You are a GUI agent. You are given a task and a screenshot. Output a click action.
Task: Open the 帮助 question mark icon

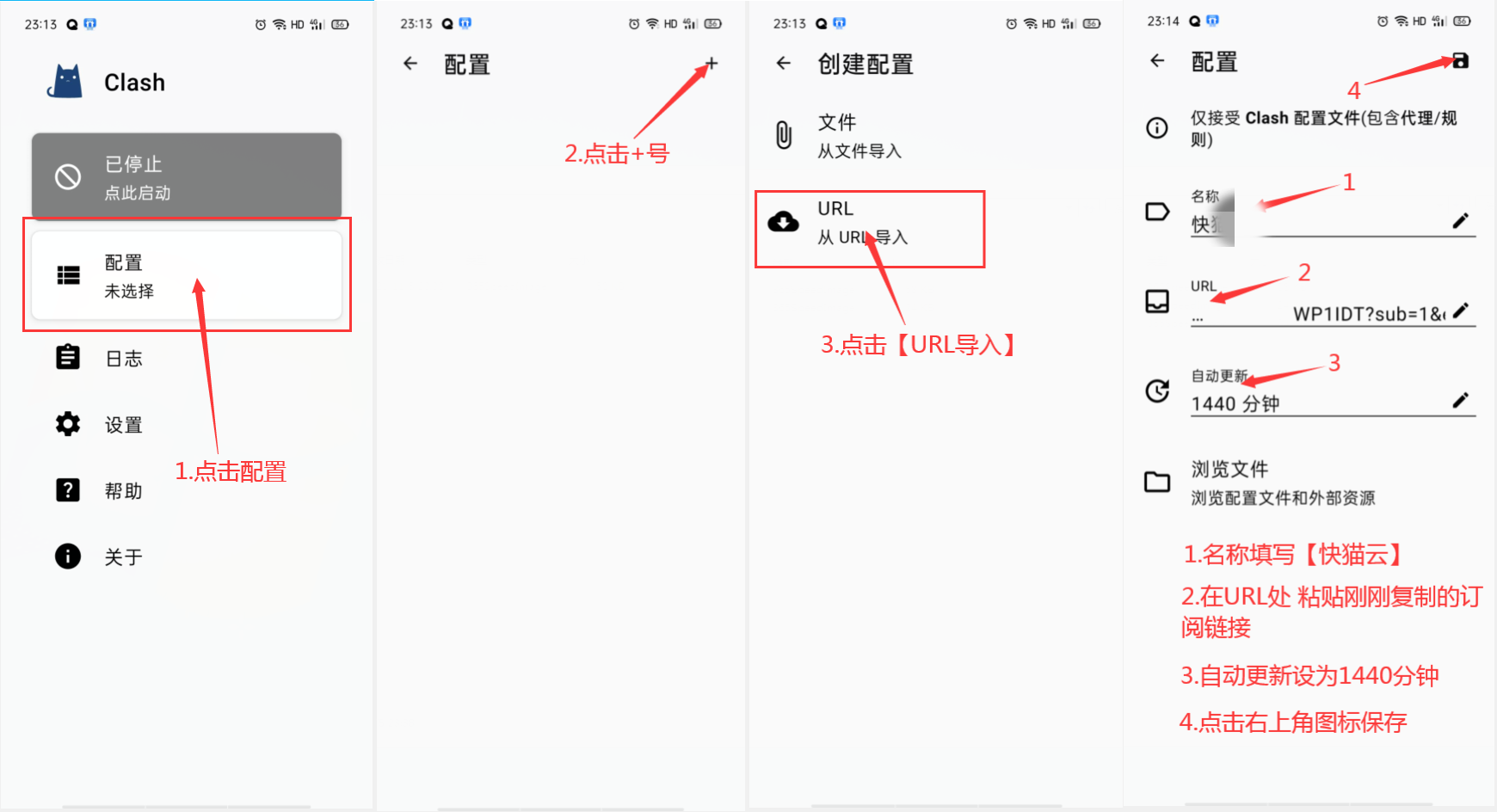point(68,490)
